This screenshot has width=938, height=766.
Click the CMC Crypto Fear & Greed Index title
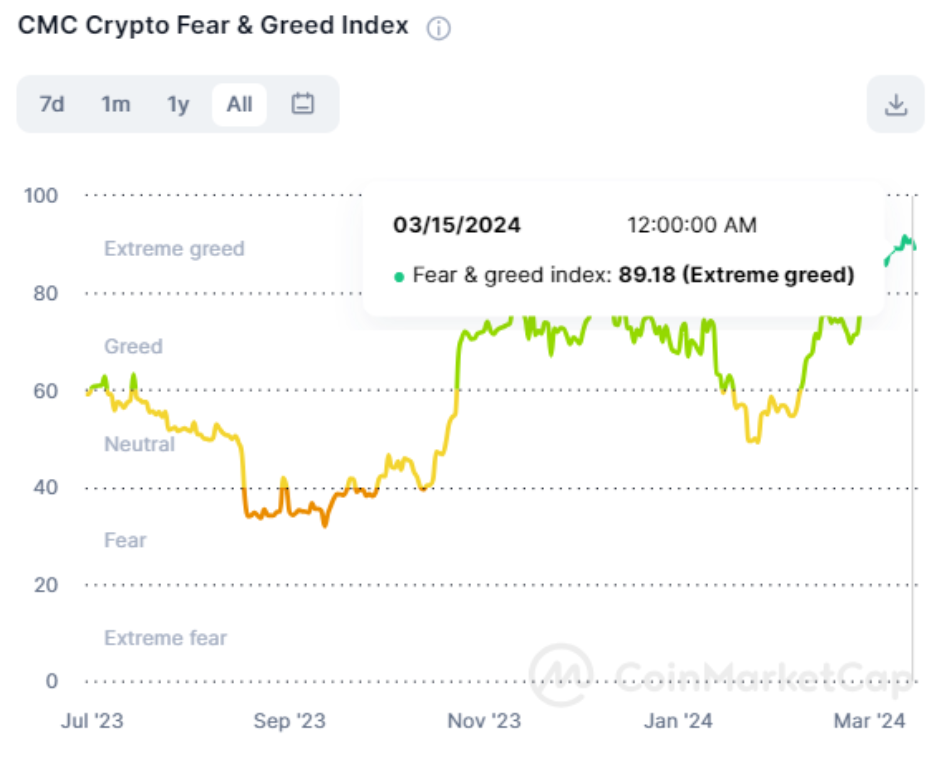[x=213, y=26]
